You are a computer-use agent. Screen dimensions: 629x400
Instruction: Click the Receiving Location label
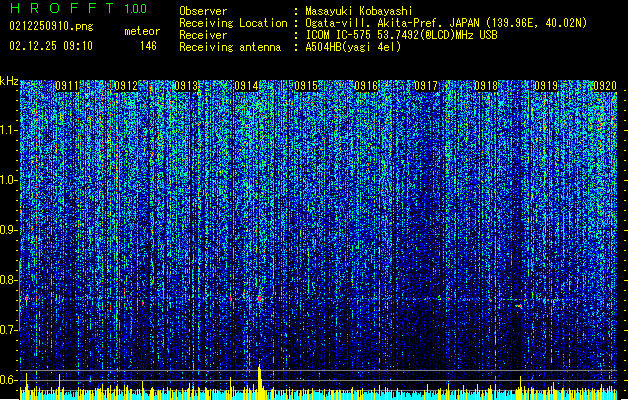pyautogui.click(x=233, y=23)
